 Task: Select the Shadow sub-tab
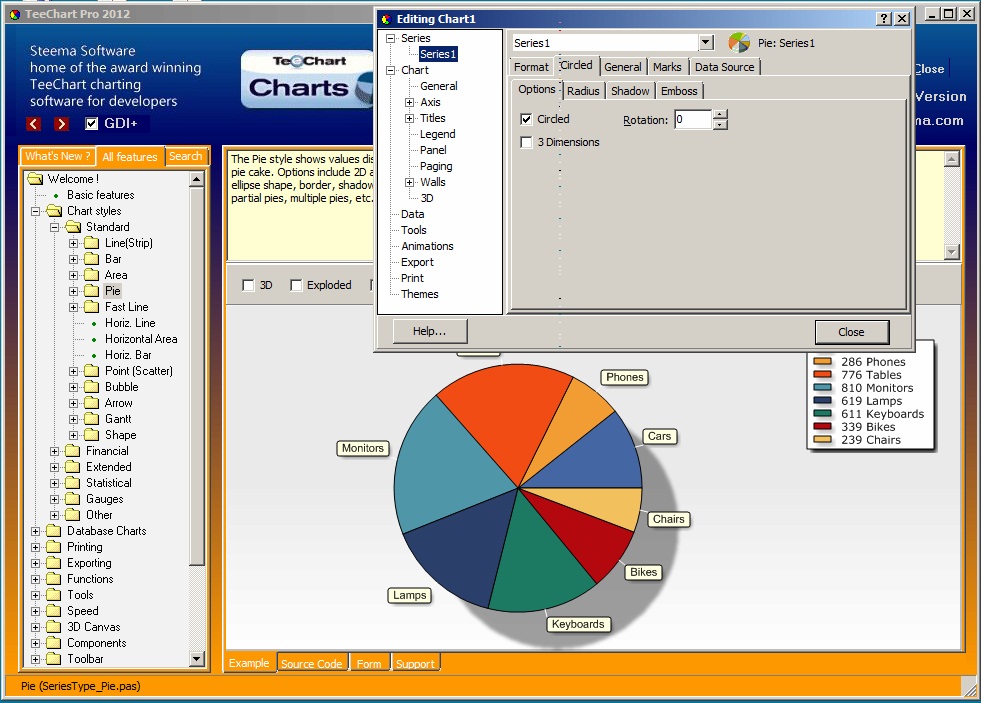(630, 91)
